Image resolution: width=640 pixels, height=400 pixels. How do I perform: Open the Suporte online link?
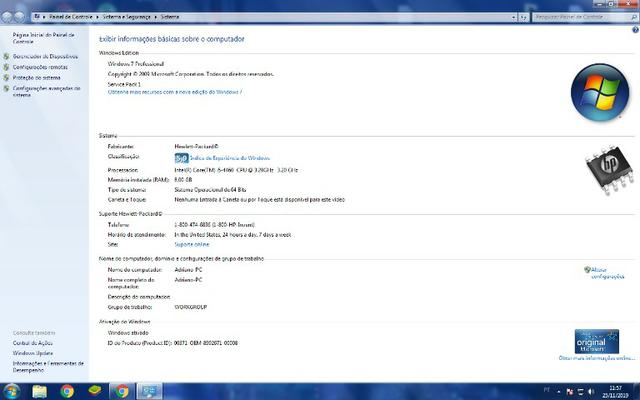click(192, 244)
